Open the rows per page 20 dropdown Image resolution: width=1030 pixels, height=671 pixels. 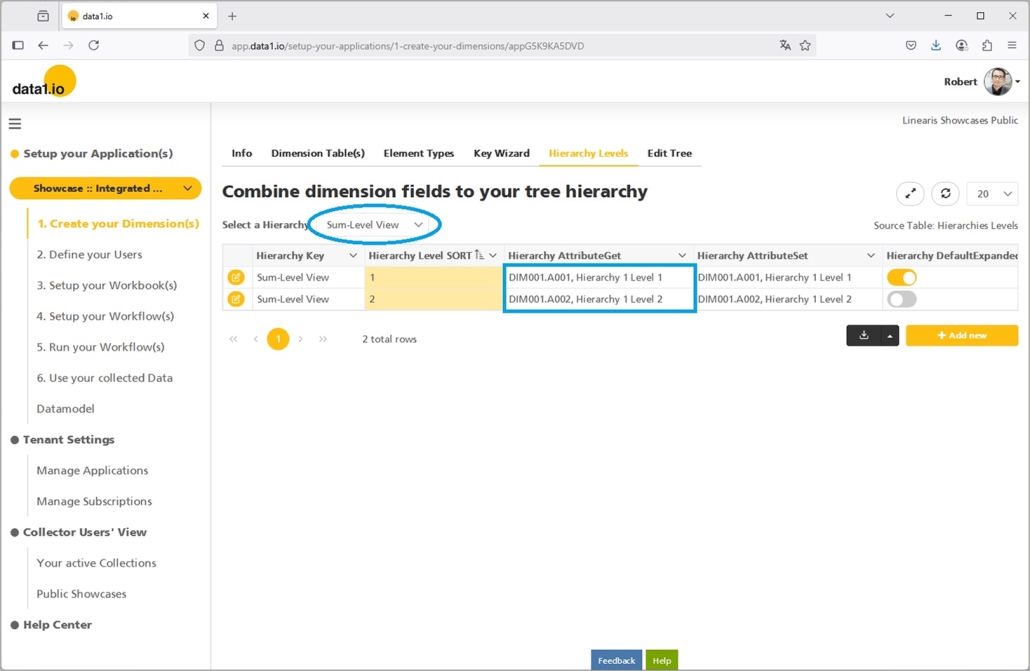[993, 194]
